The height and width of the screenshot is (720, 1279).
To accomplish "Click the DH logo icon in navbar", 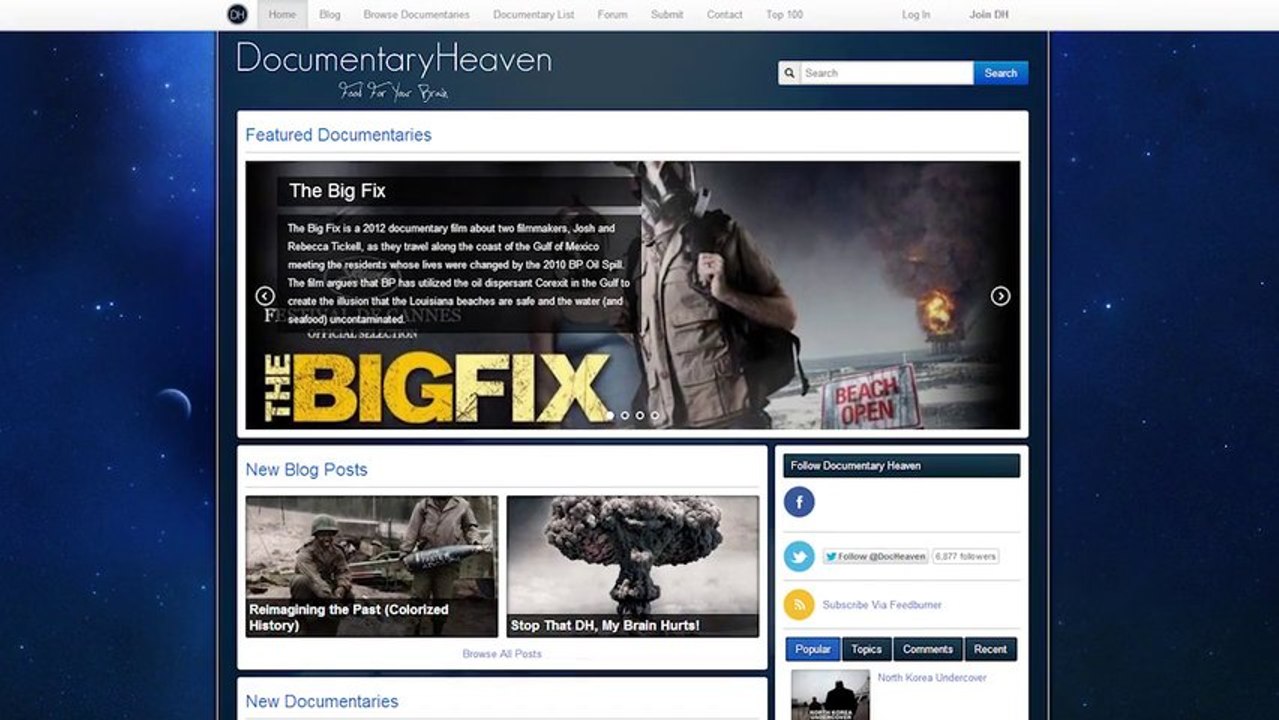I will [237, 14].
